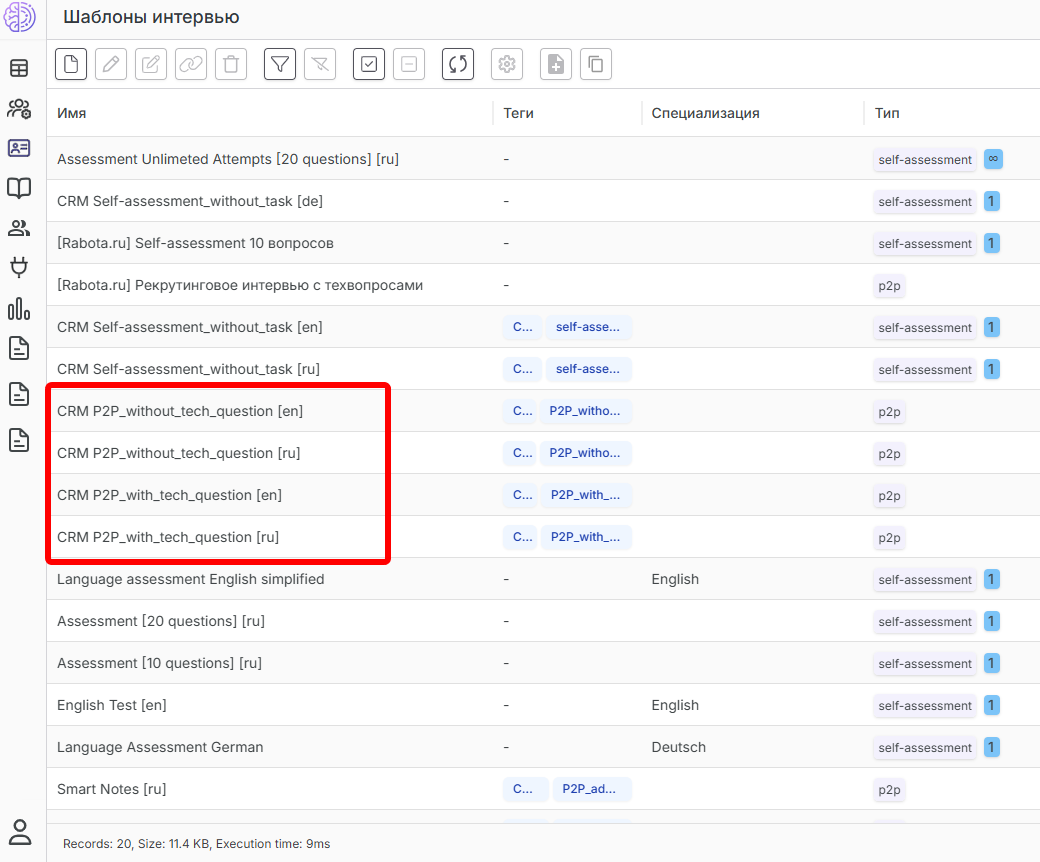Click the refresh arrows toolbar icon

[458, 64]
